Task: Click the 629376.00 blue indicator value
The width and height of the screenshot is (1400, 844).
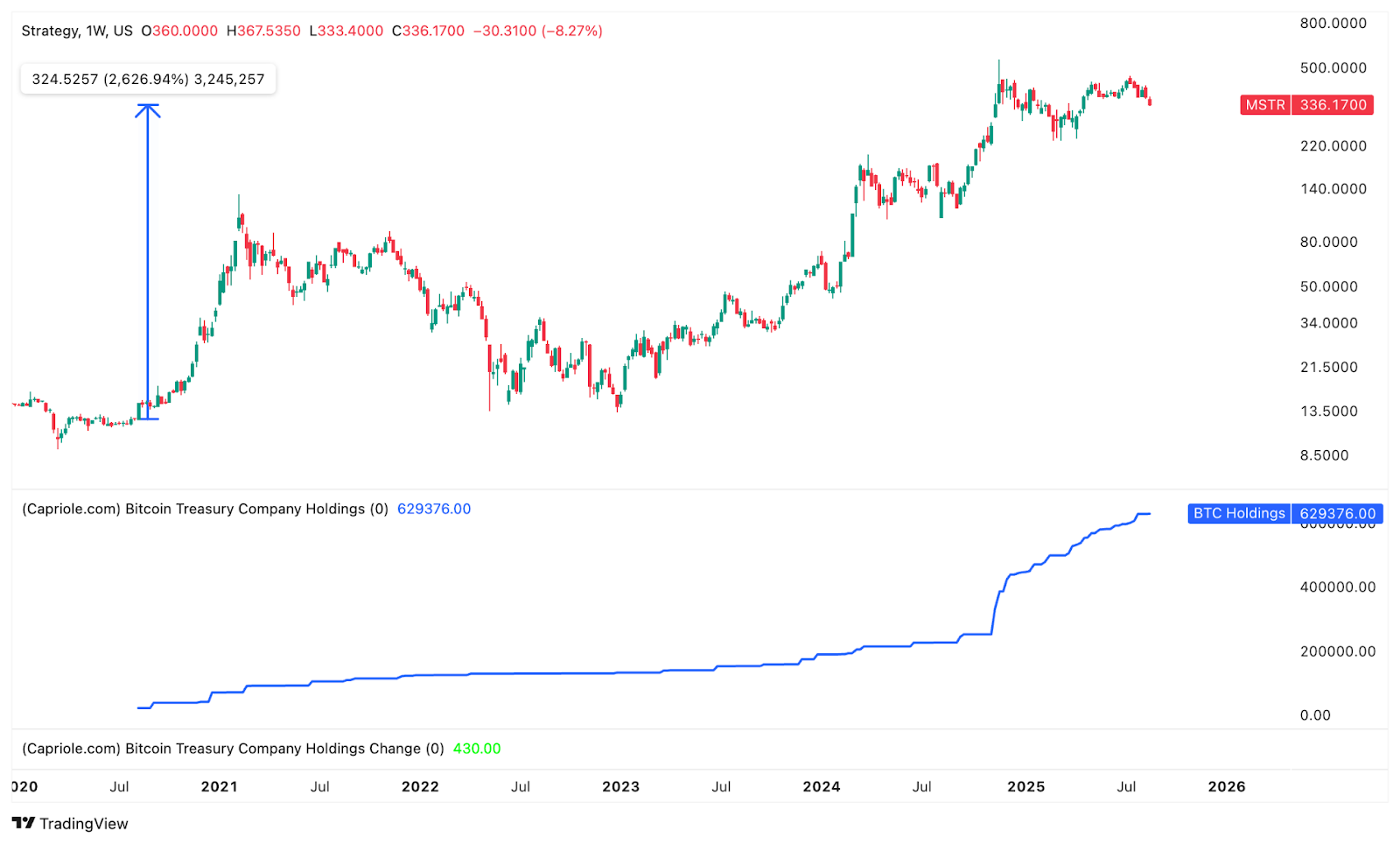Action: (434, 509)
